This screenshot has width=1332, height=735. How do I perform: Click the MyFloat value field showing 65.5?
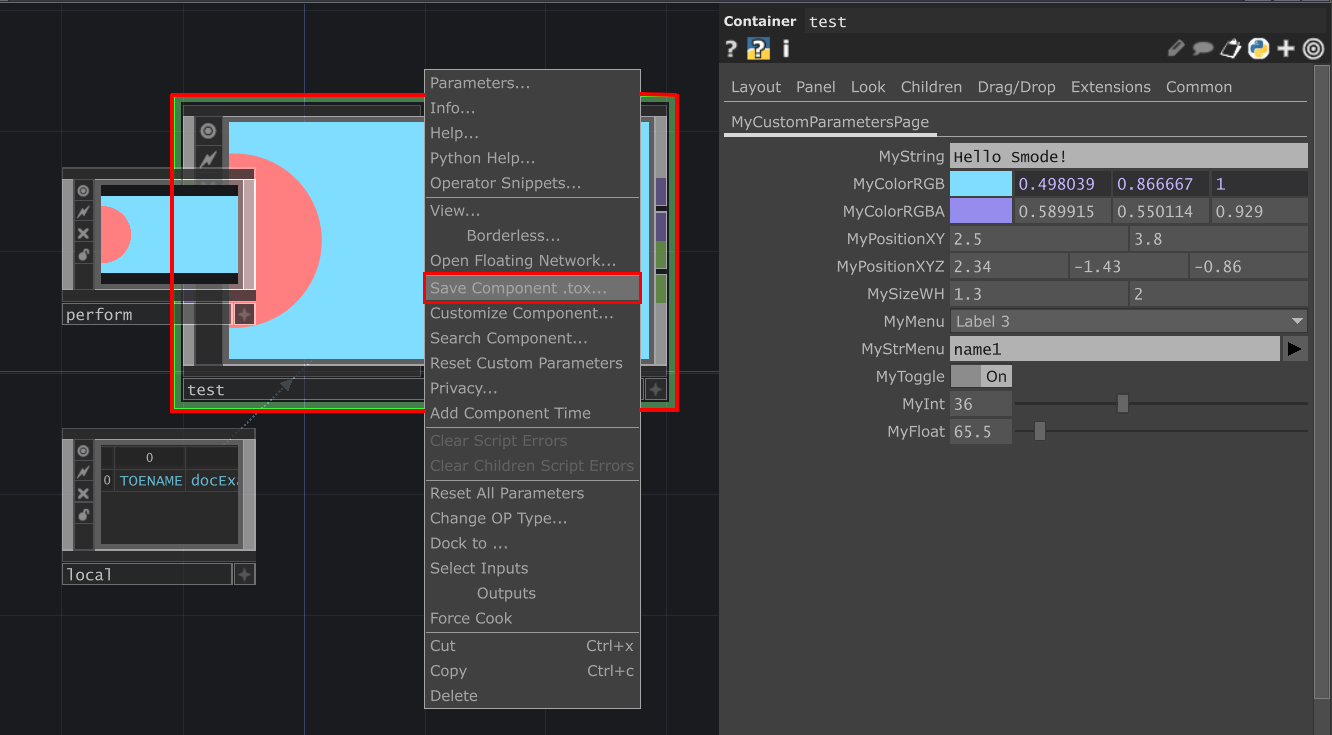tap(981, 431)
